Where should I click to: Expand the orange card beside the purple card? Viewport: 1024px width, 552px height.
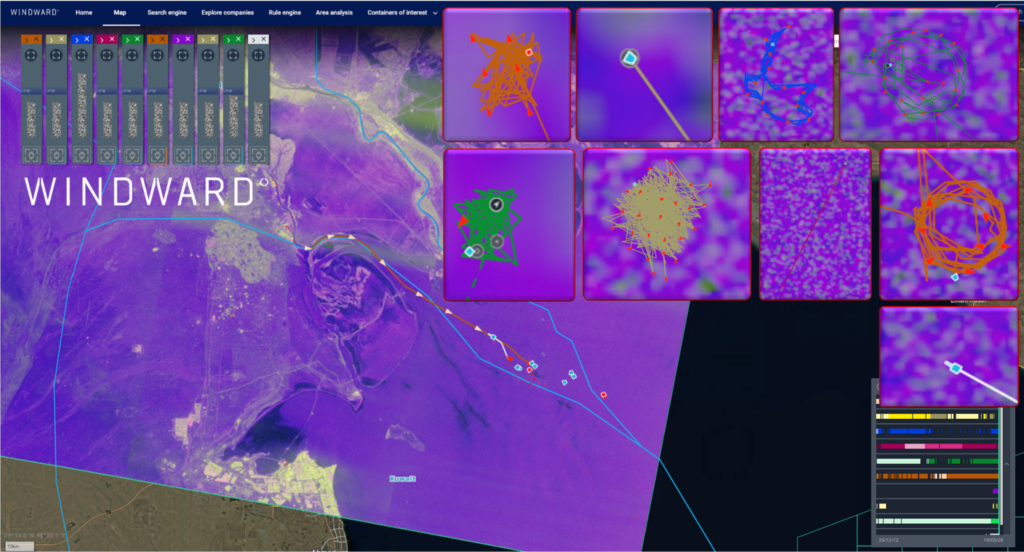pos(152,40)
